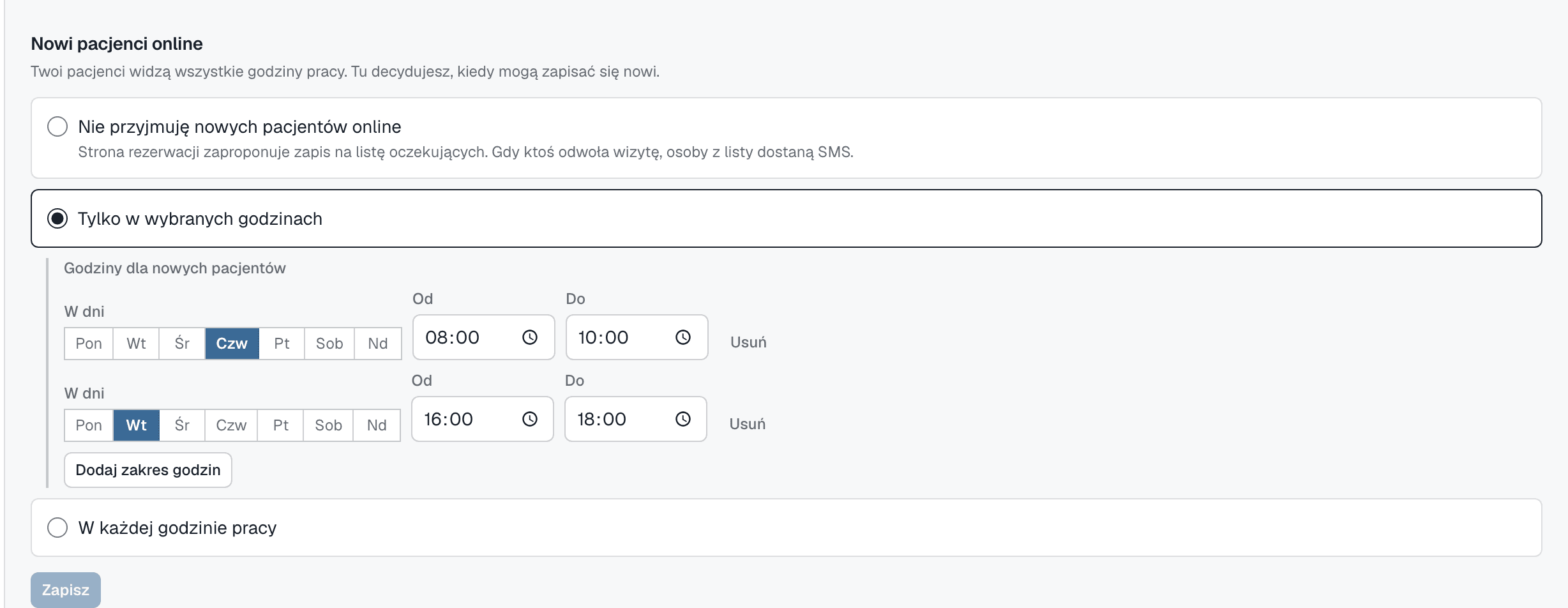
Task: Save settings with Zapisz button
Action: [x=66, y=590]
